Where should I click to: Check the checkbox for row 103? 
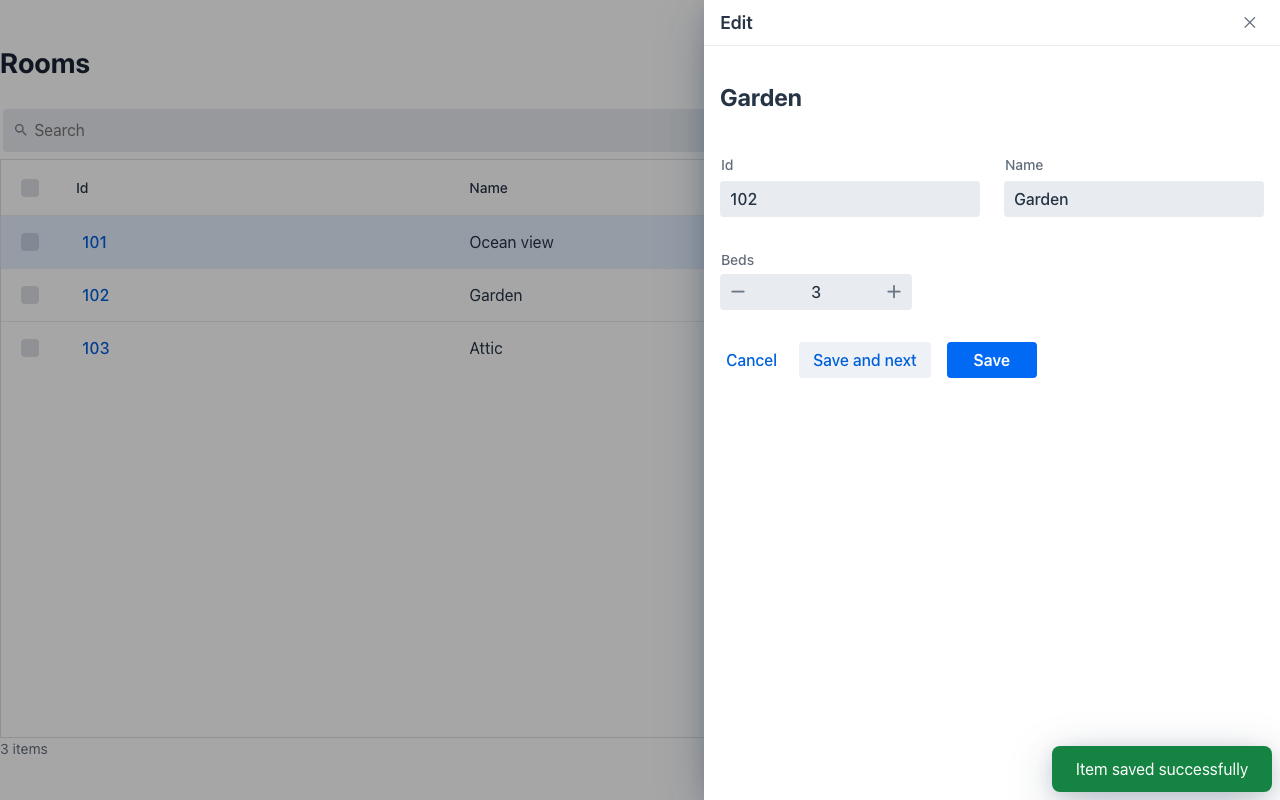[x=30, y=348]
